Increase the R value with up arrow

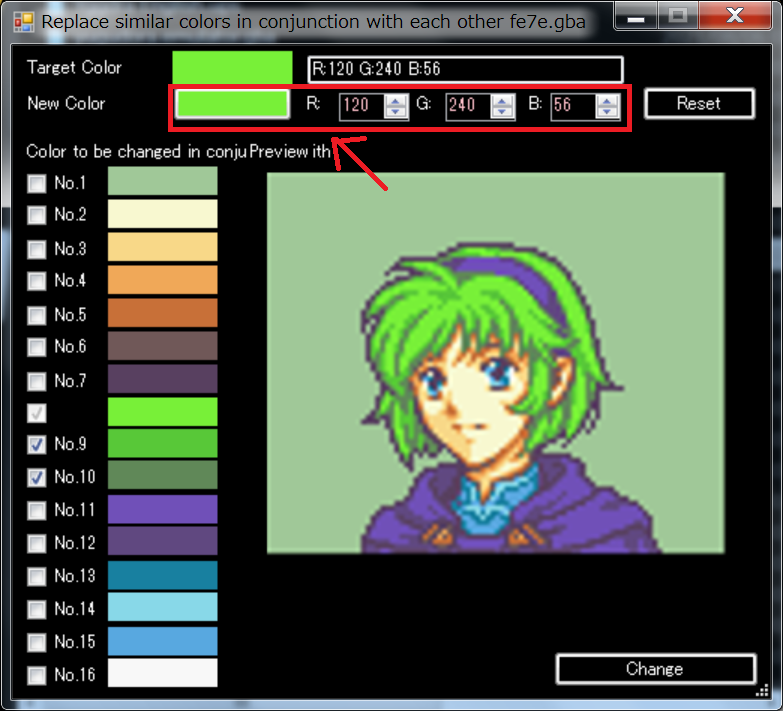tap(395, 100)
